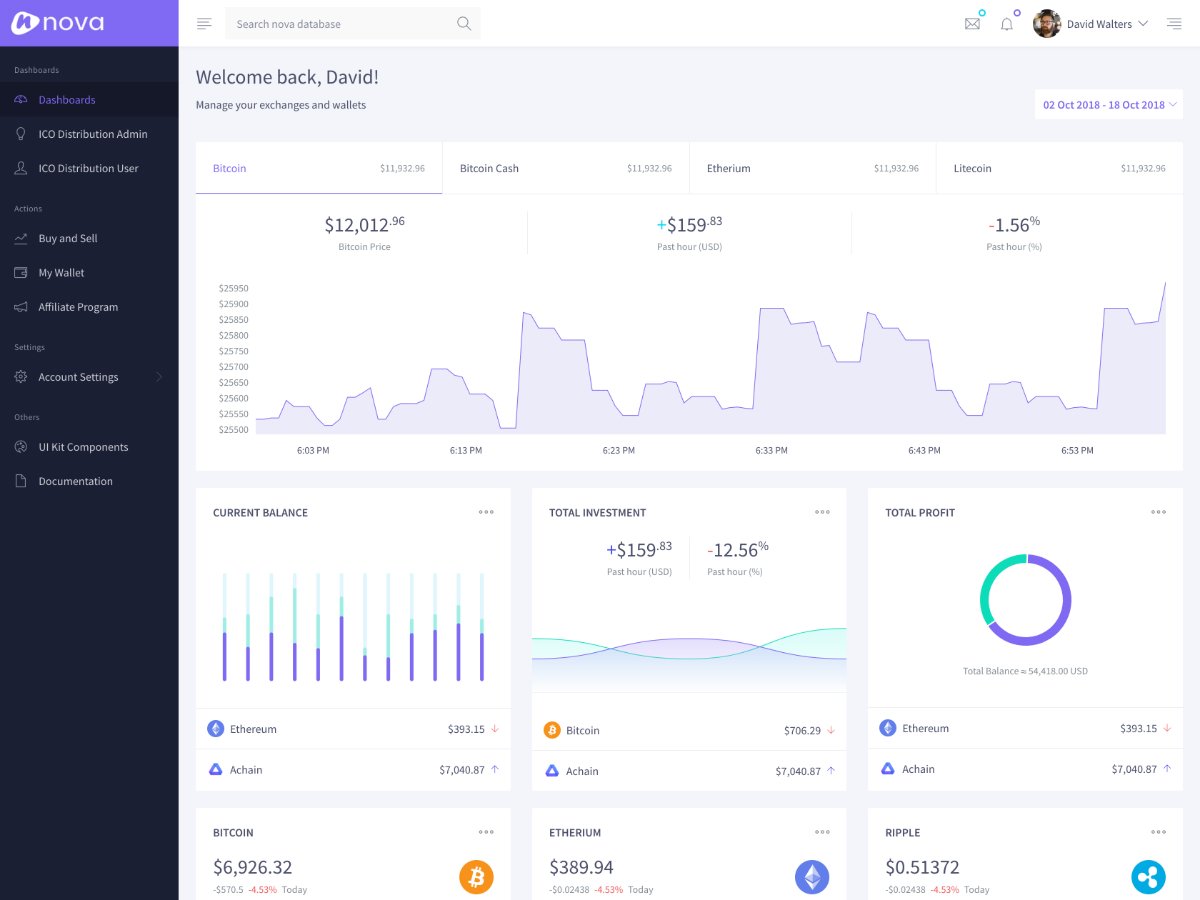Click the nova logo
The height and width of the screenshot is (900, 1200).
pyautogui.click(x=58, y=23)
